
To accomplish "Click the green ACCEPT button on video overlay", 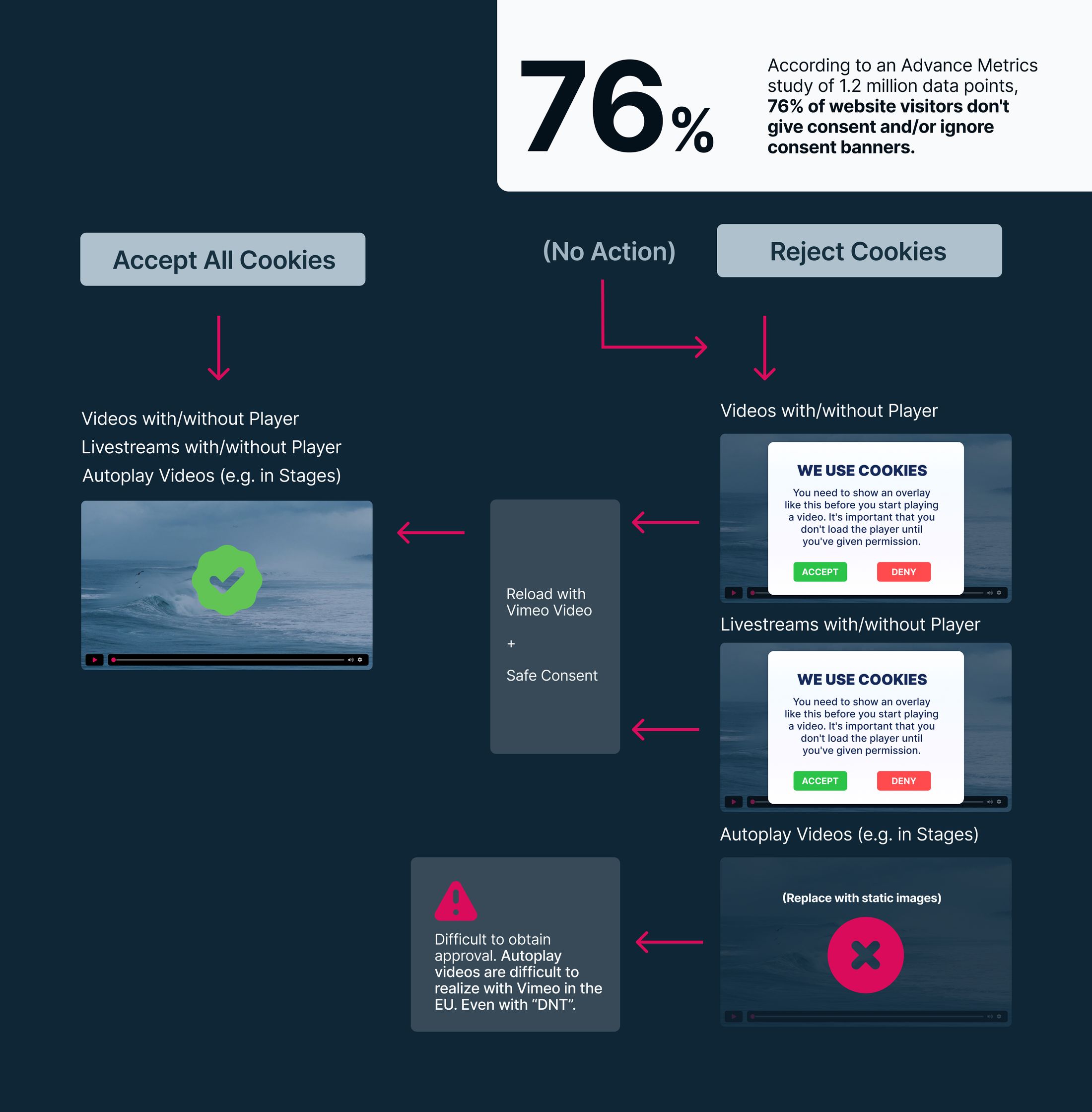I will tap(821, 572).
